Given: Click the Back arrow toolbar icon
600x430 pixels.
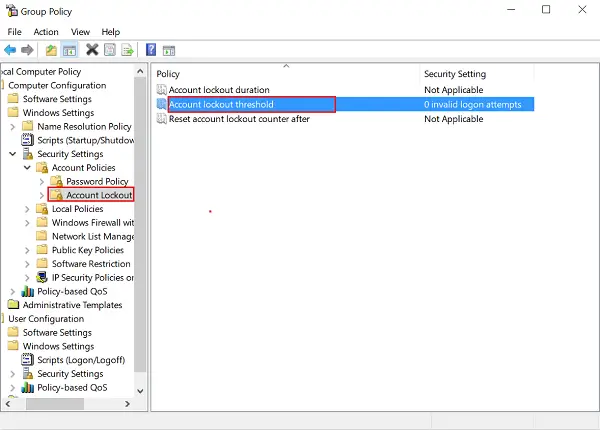Looking at the screenshot, I should click(x=10, y=50).
